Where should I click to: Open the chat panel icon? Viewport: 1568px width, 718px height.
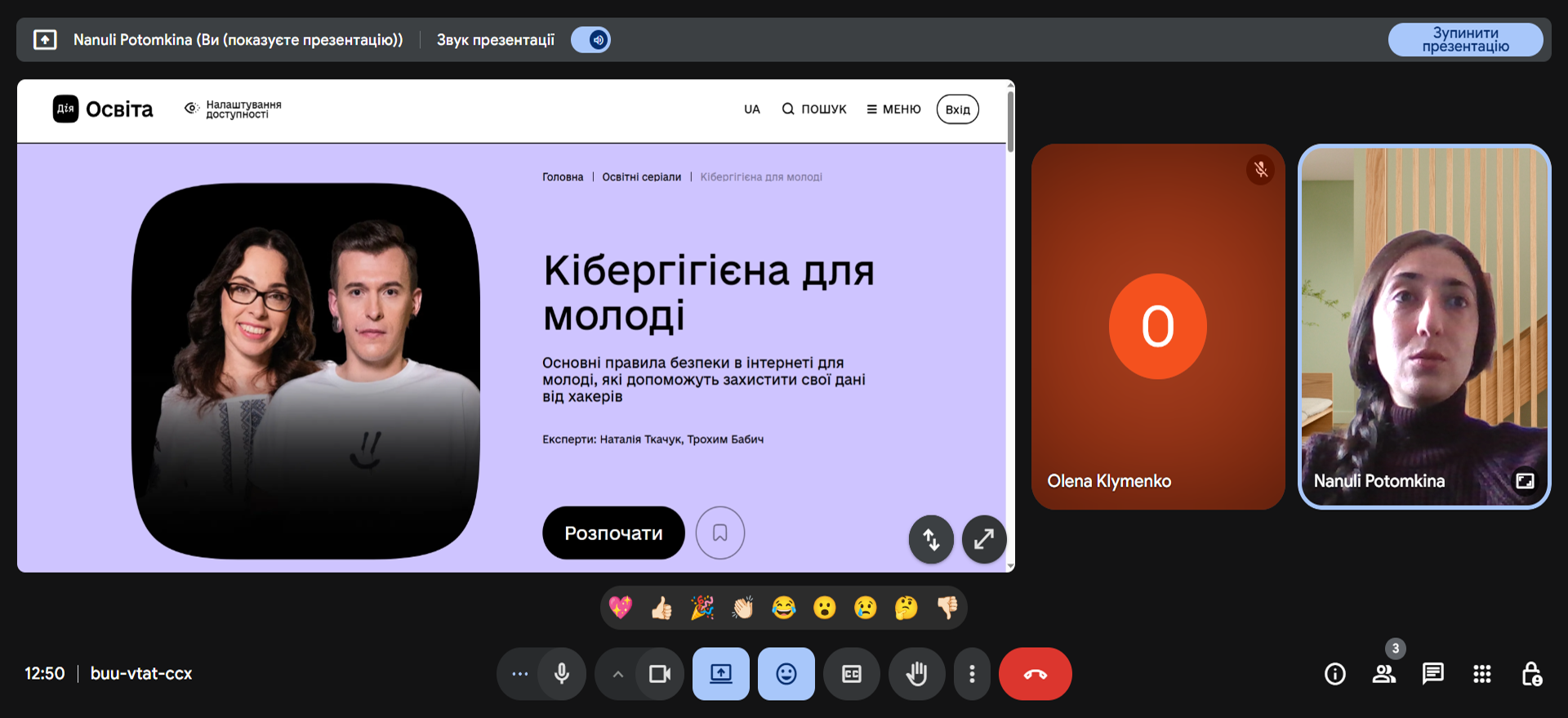click(x=1432, y=674)
